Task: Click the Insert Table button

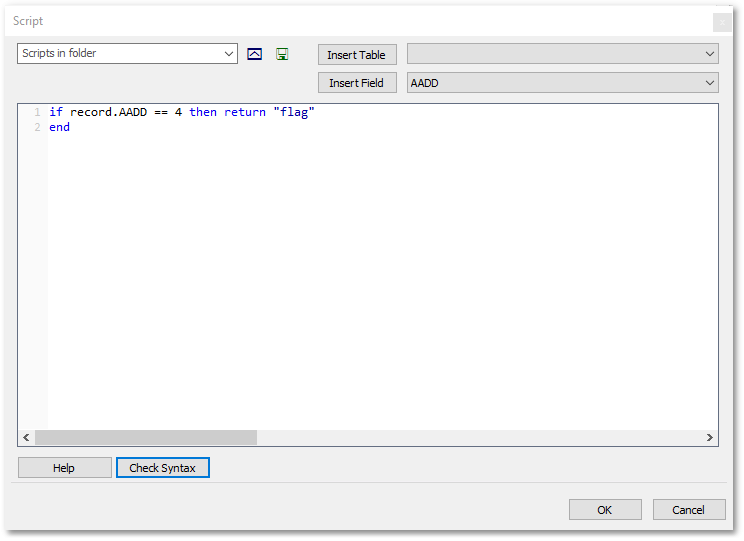Action: coord(357,55)
